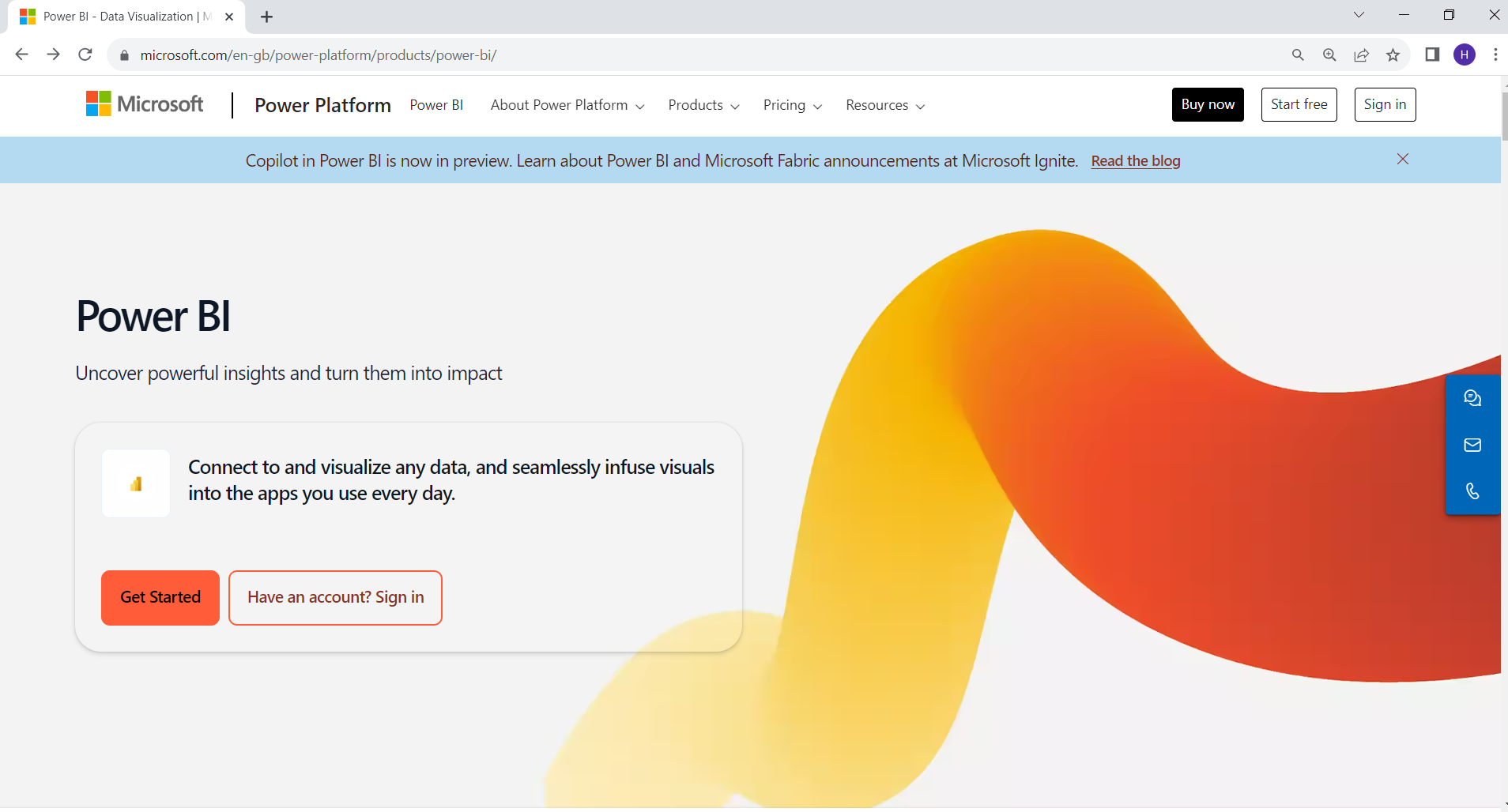This screenshot has height=812, width=1508.
Task: Click the Start free button
Action: (1299, 104)
